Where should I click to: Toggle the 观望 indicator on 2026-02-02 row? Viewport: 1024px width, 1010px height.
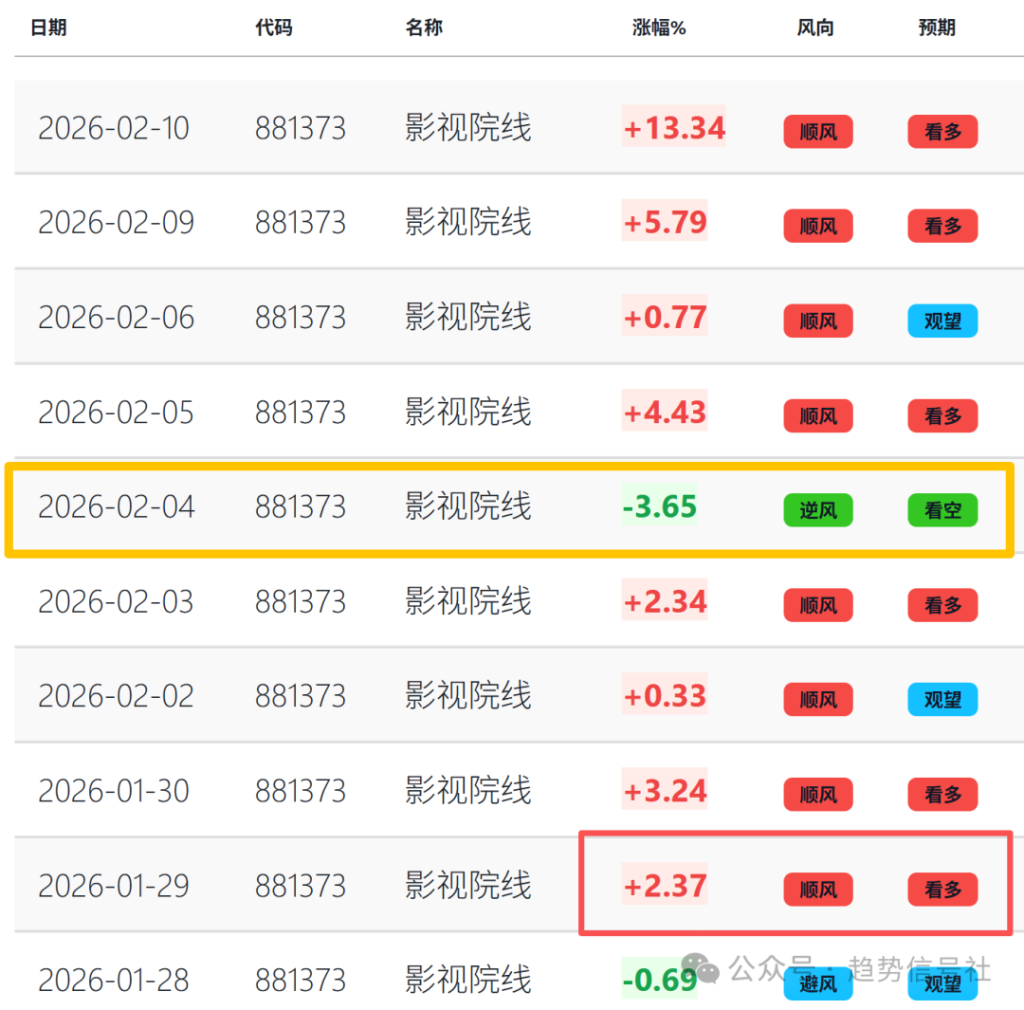pyautogui.click(x=941, y=700)
